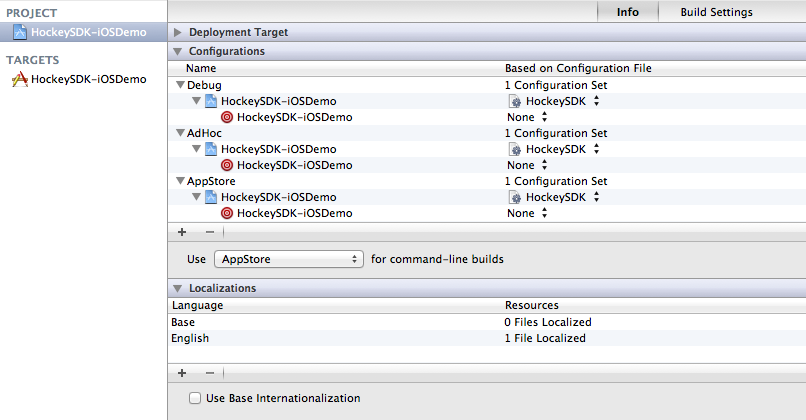
Task: Expand the Deployment Target section
Action: coord(178,33)
